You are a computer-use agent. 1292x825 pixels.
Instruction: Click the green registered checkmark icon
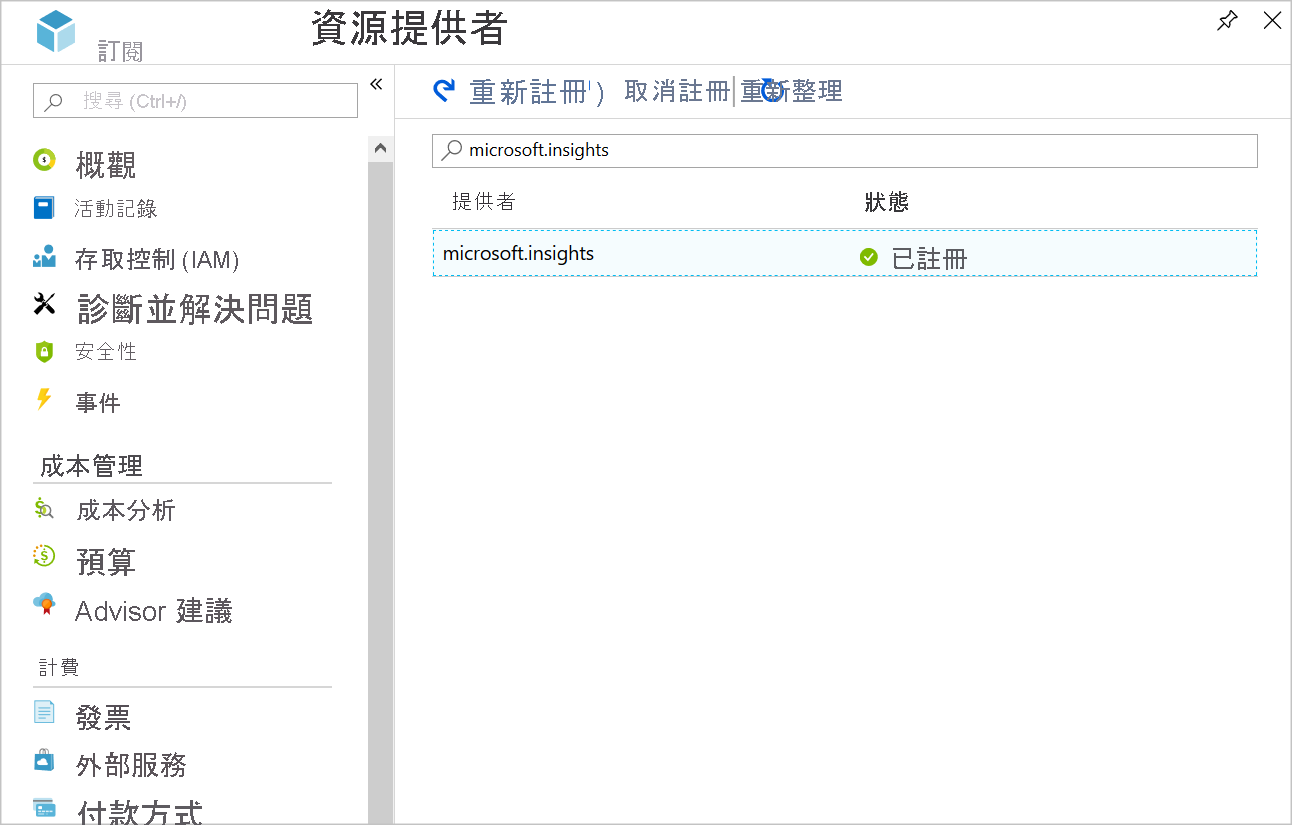869,257
